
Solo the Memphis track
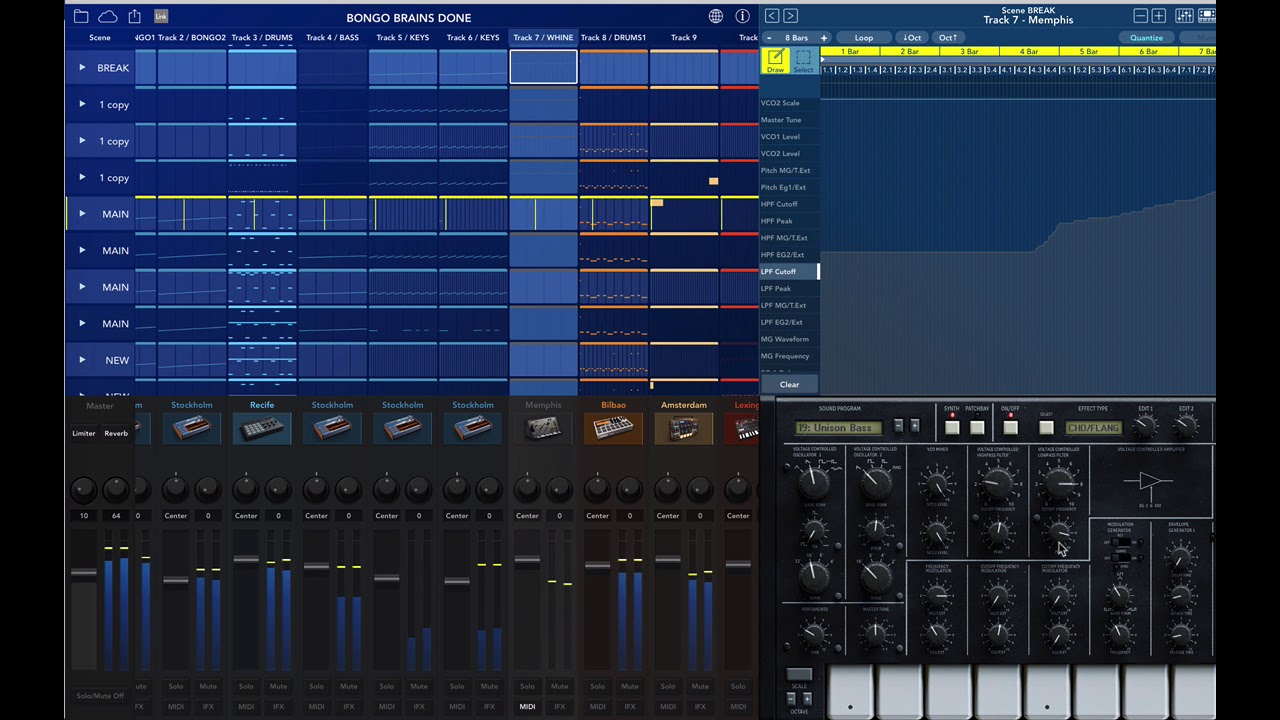tap(527, 686)
